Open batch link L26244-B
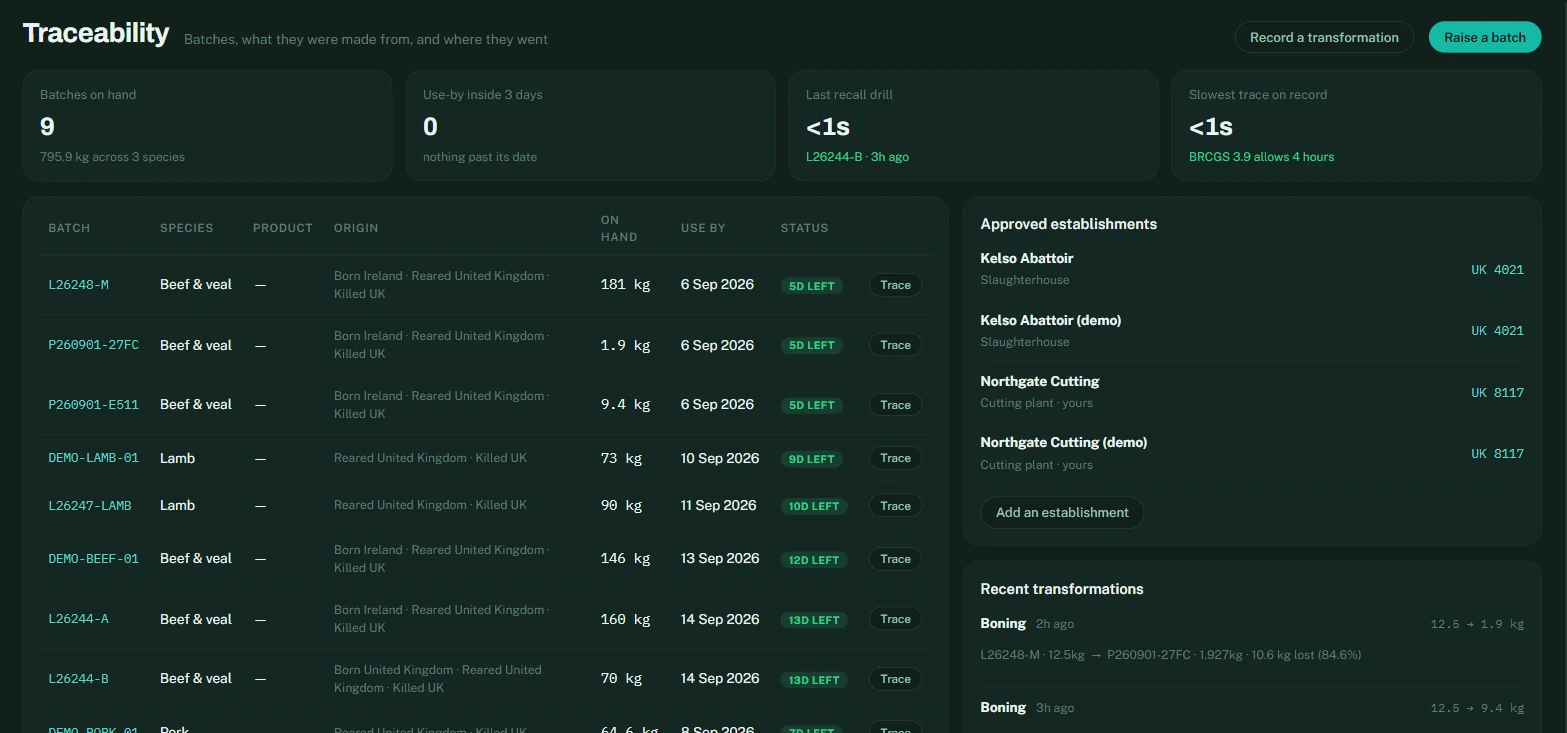 (x=78, y=679)
